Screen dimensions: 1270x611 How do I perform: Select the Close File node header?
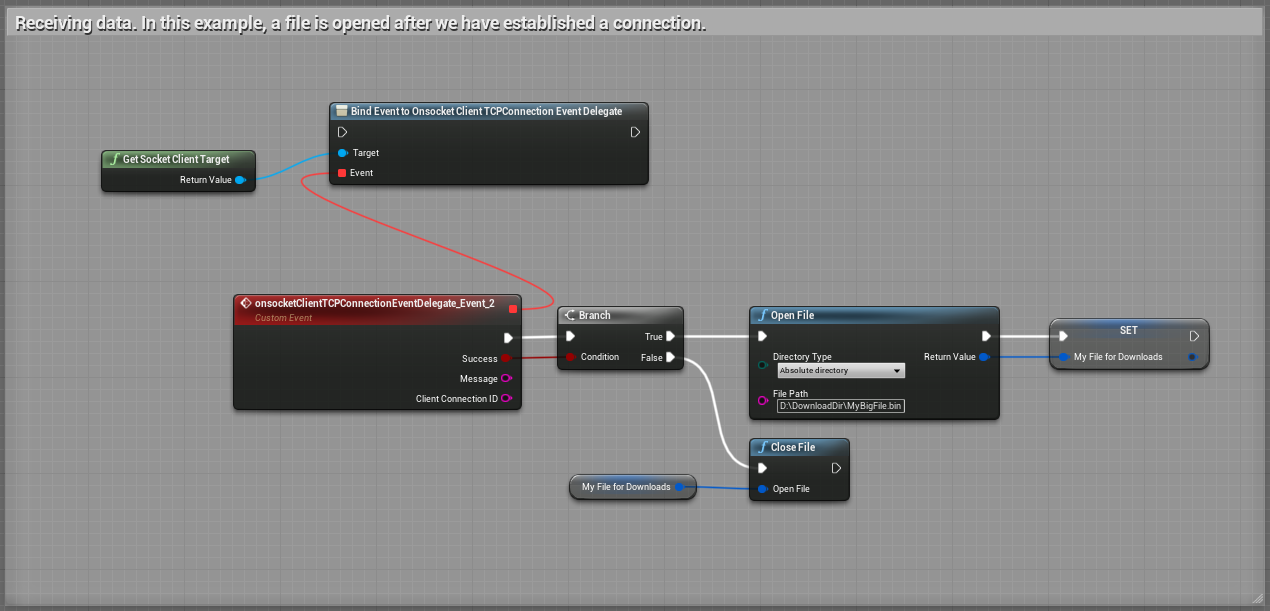click(x=798, y=447)
